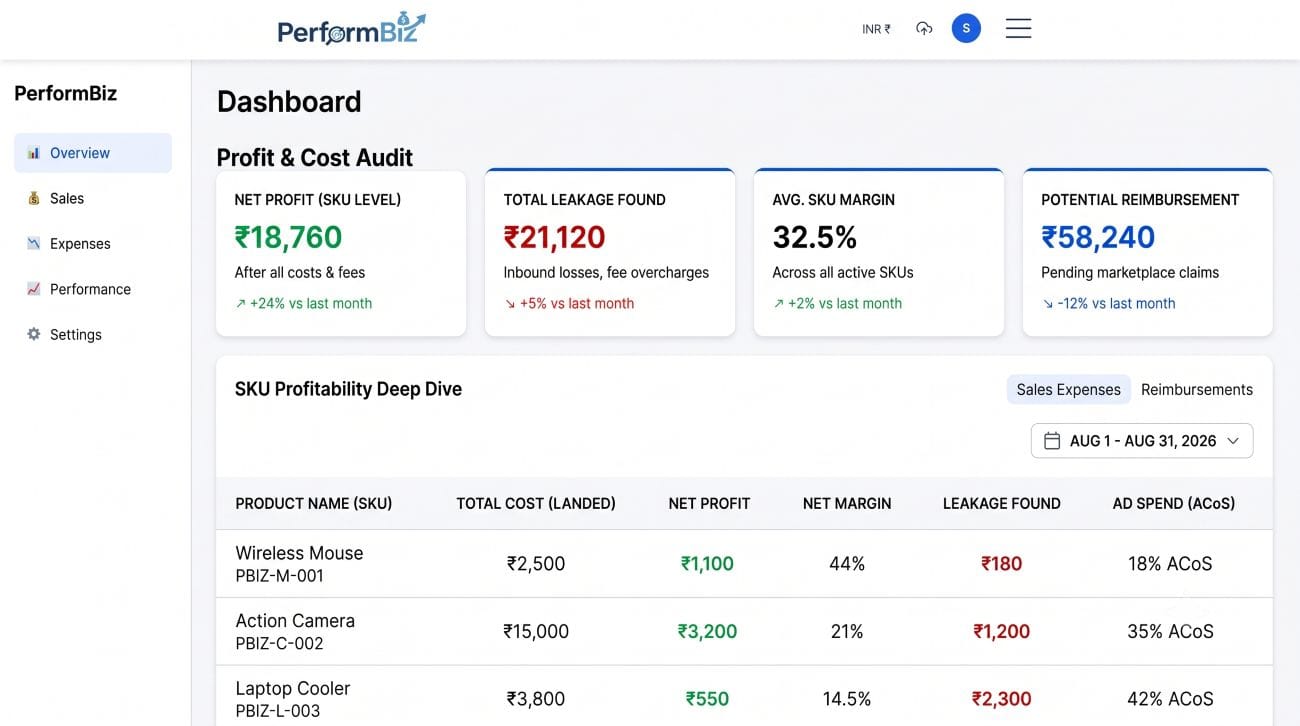Click the PerformBiz logo in header

(x=352, y=29)
